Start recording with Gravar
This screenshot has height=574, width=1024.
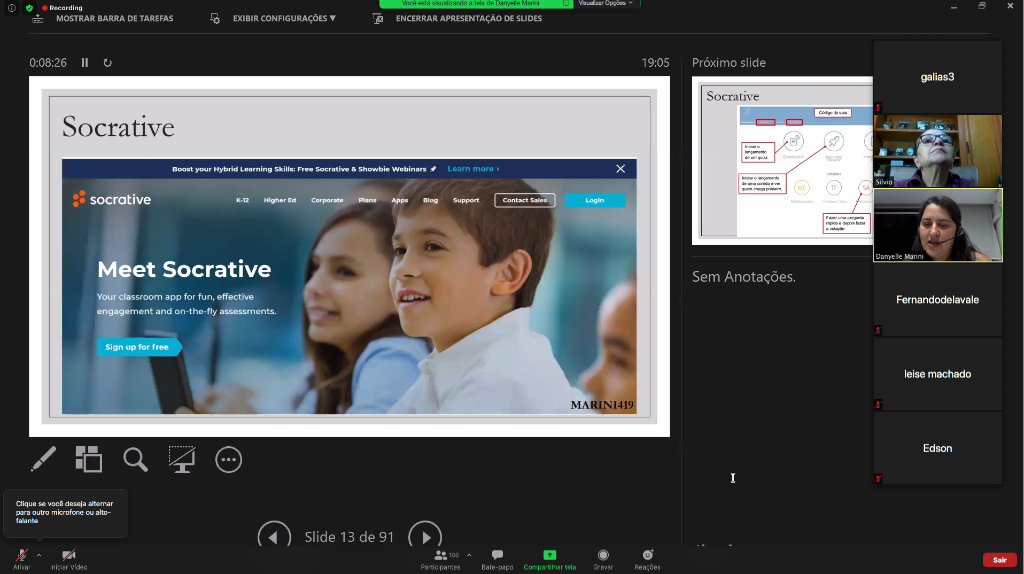[x=603, y=560]
